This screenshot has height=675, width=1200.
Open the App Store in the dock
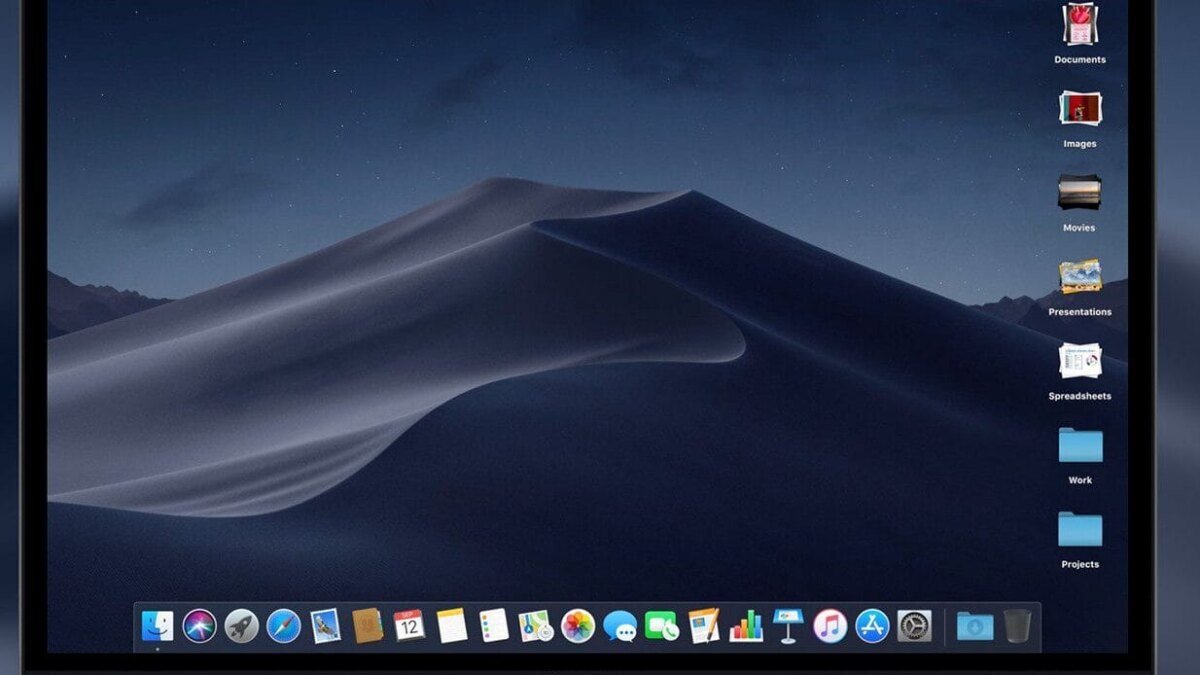point(872,626)
